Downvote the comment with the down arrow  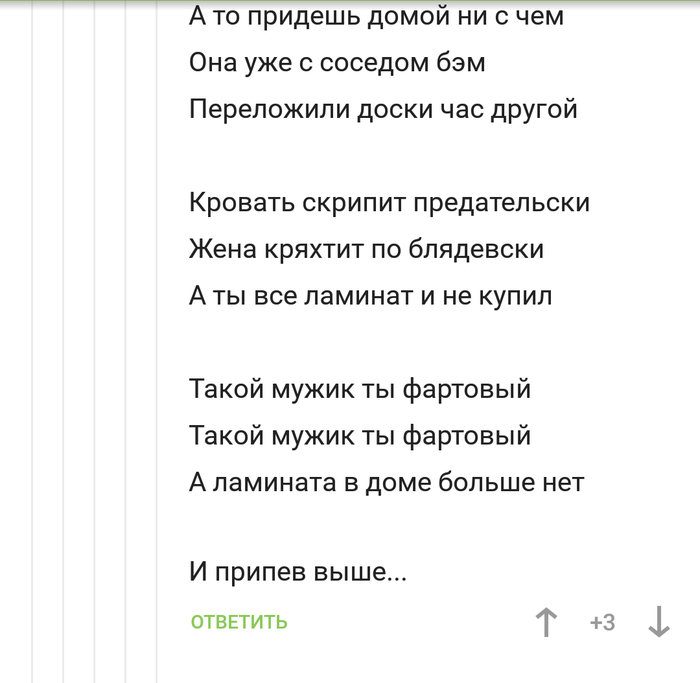[x=658, y=623]
